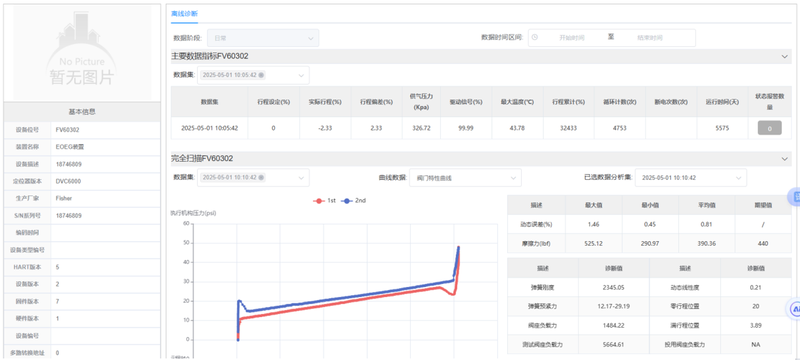Click the S/N系列号 value 18746809

click(x=69, y=216)
